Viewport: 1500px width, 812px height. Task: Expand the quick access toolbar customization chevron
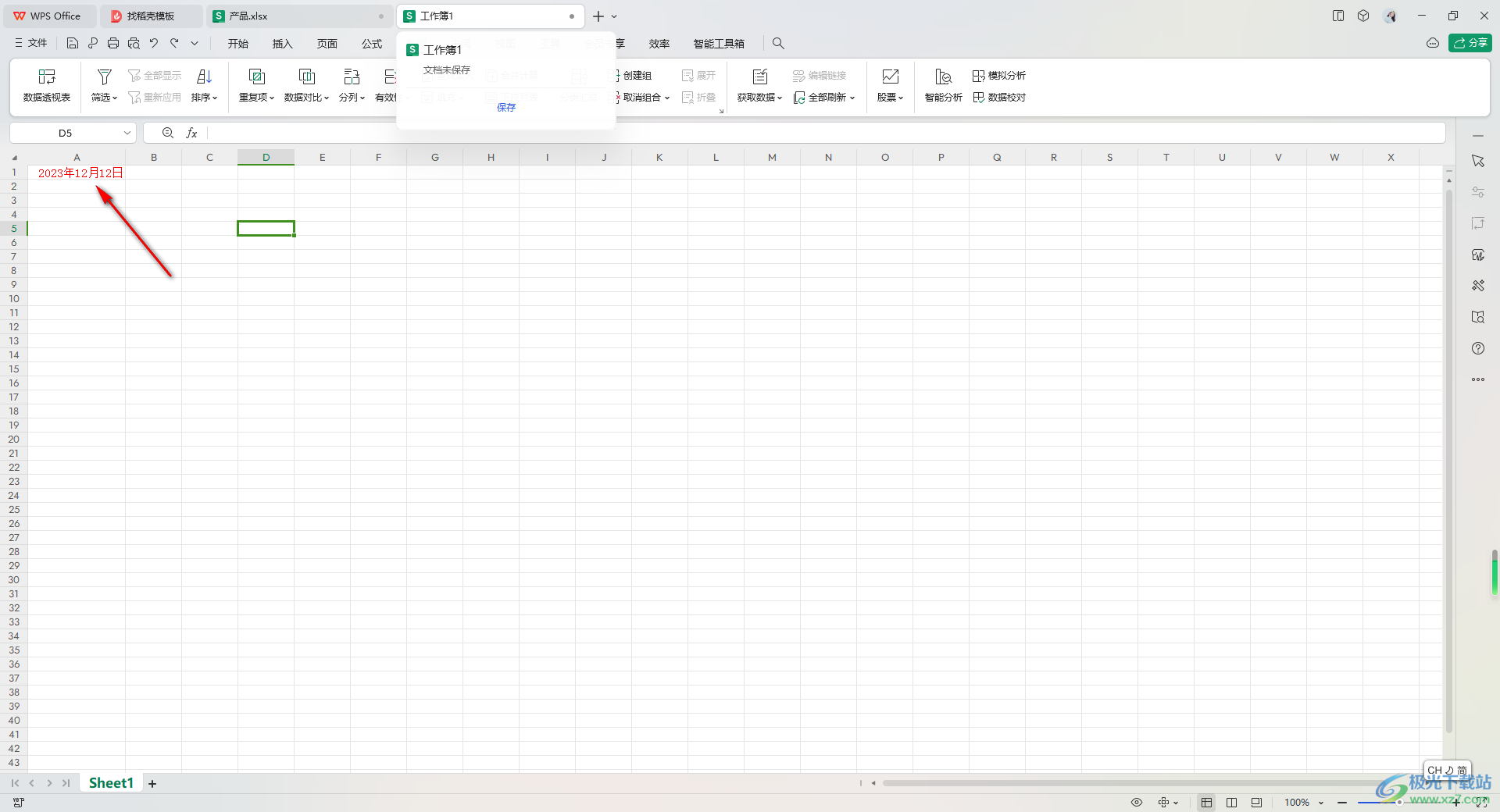point(195,44)
